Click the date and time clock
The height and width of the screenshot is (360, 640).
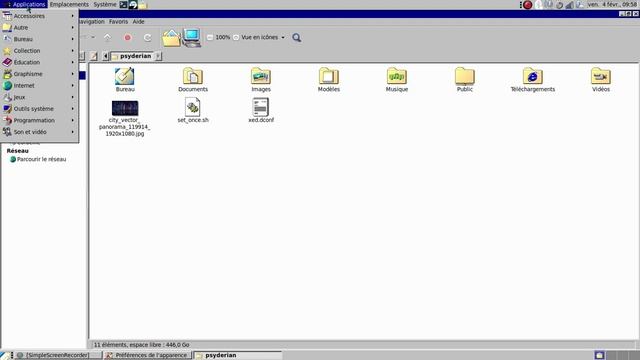[x=612, y=4]
